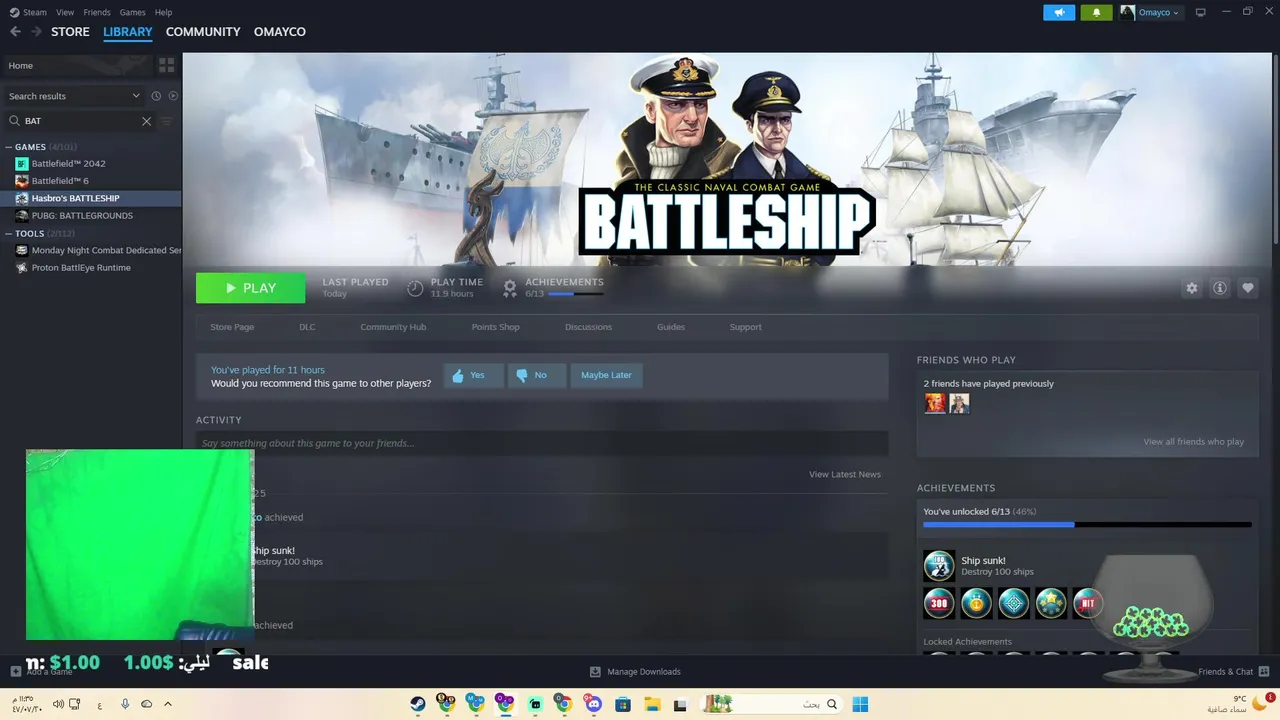Sort library by recent activity clock
This screenshot has width=1280, height=720.
click(156, 96)
